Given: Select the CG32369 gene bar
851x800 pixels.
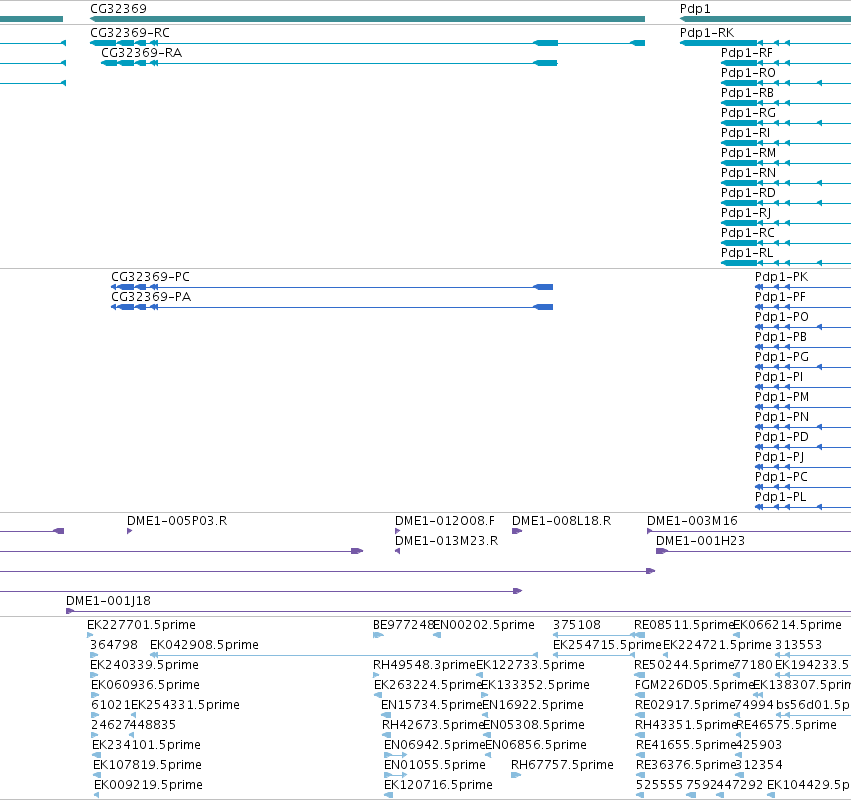Looking at the screenshot, I should coord(367,19).
